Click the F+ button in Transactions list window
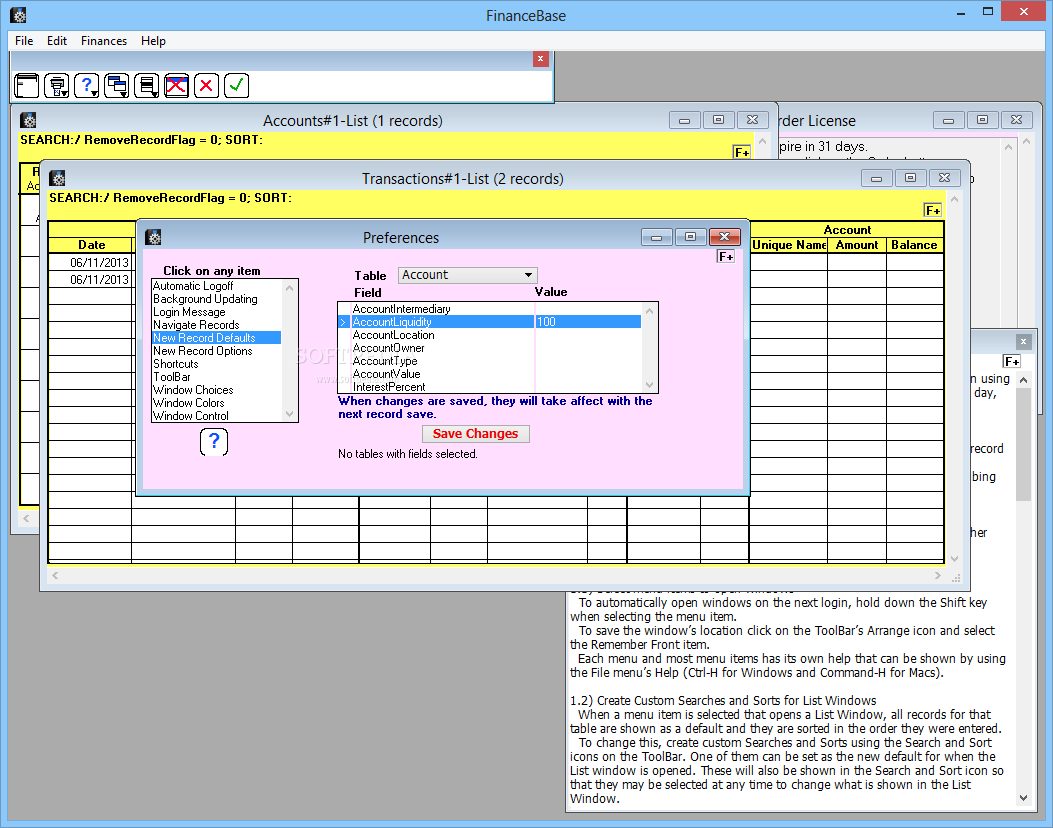This screenshot has width=1053, height=828. pos(933,211)
